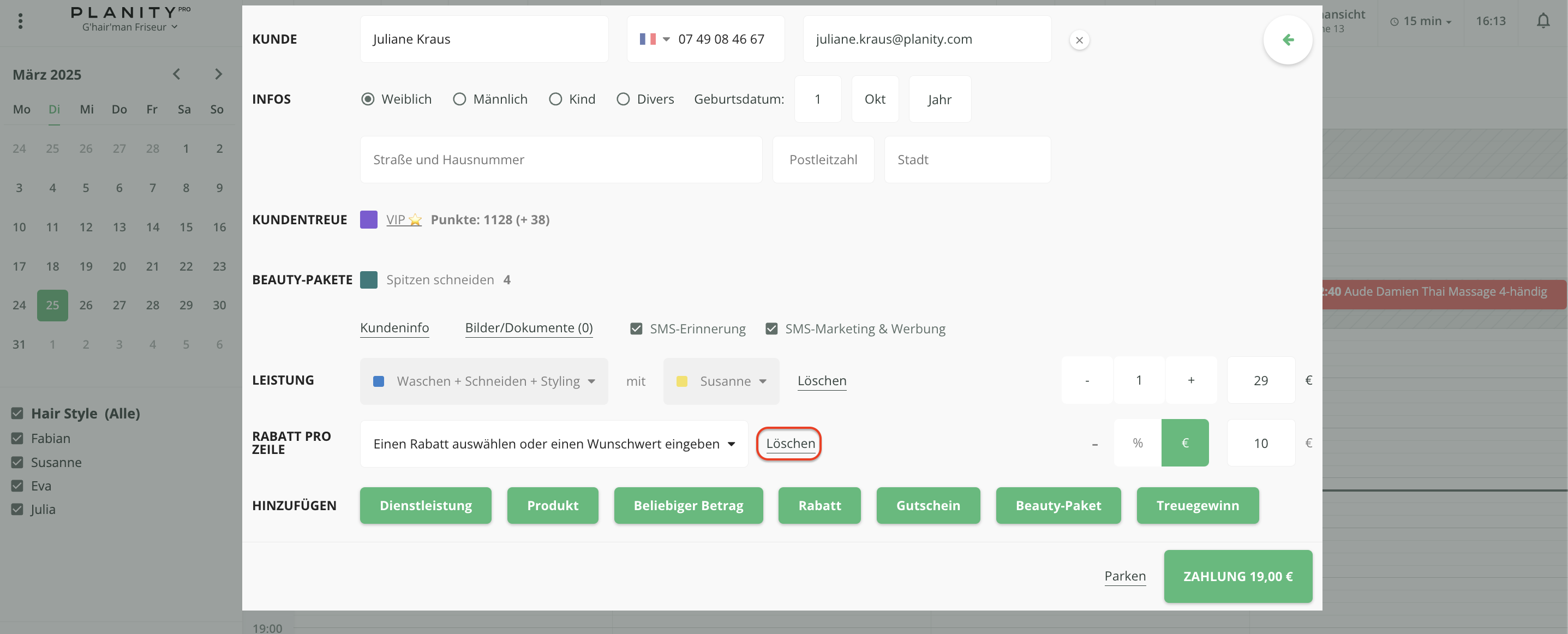
Task: Increase service quantity with plus button
Action: [1190, 380]
